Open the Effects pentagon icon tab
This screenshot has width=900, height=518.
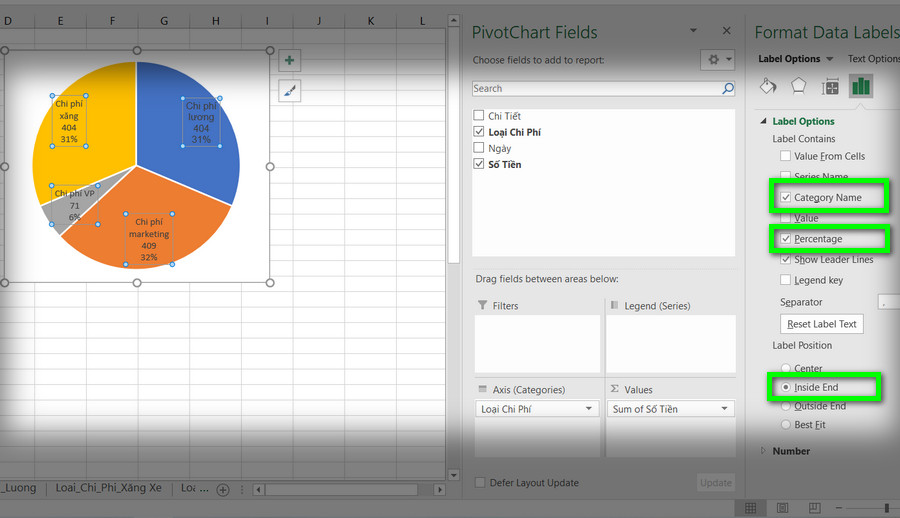[798, 87]
